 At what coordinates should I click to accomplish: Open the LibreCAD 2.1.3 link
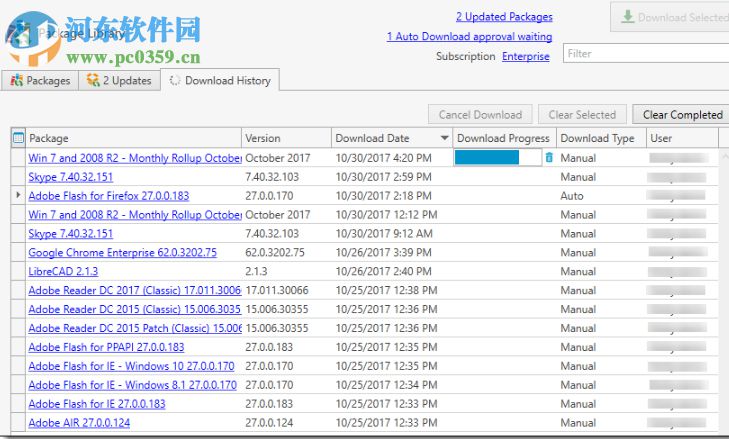click(x=63, y=271)
